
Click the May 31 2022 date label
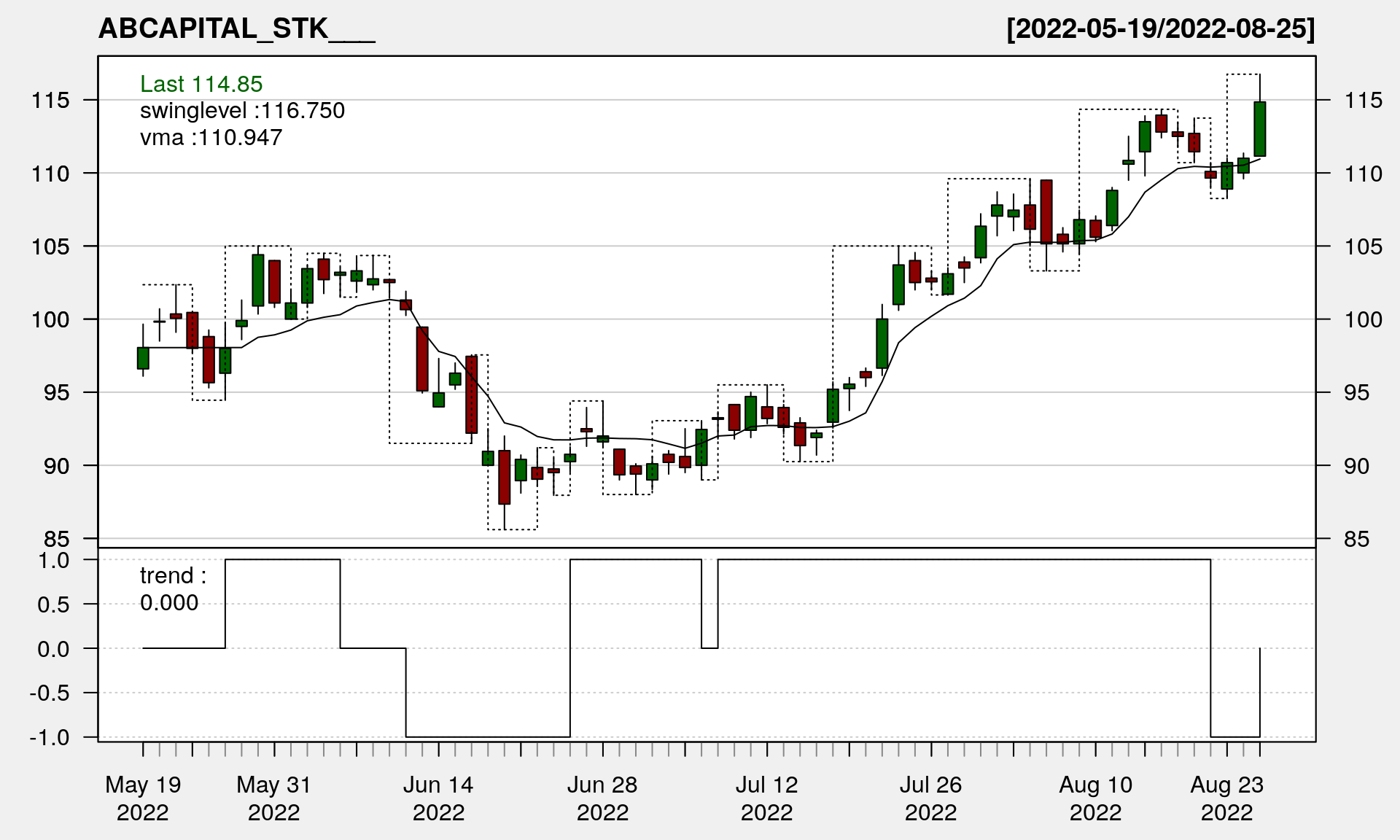[274, 798]
